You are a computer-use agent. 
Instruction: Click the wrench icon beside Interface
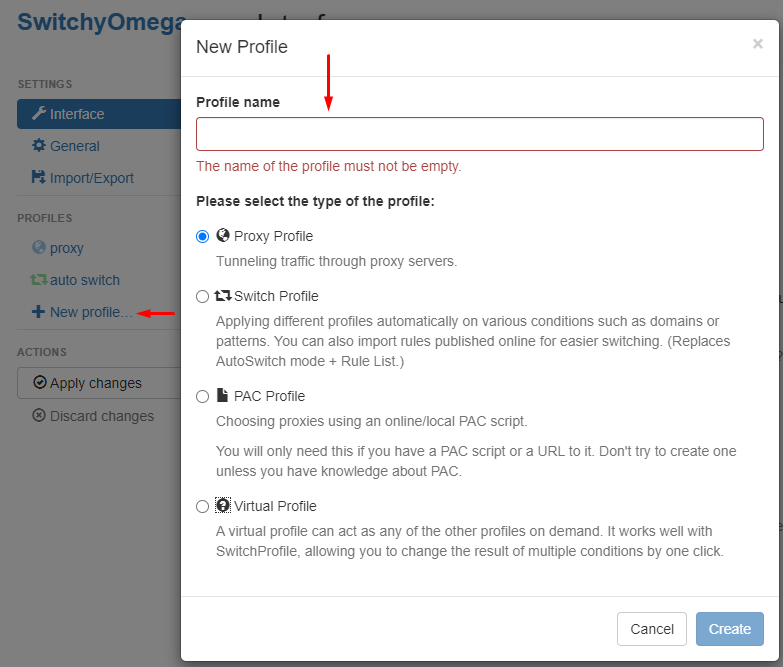click(39, 113)
